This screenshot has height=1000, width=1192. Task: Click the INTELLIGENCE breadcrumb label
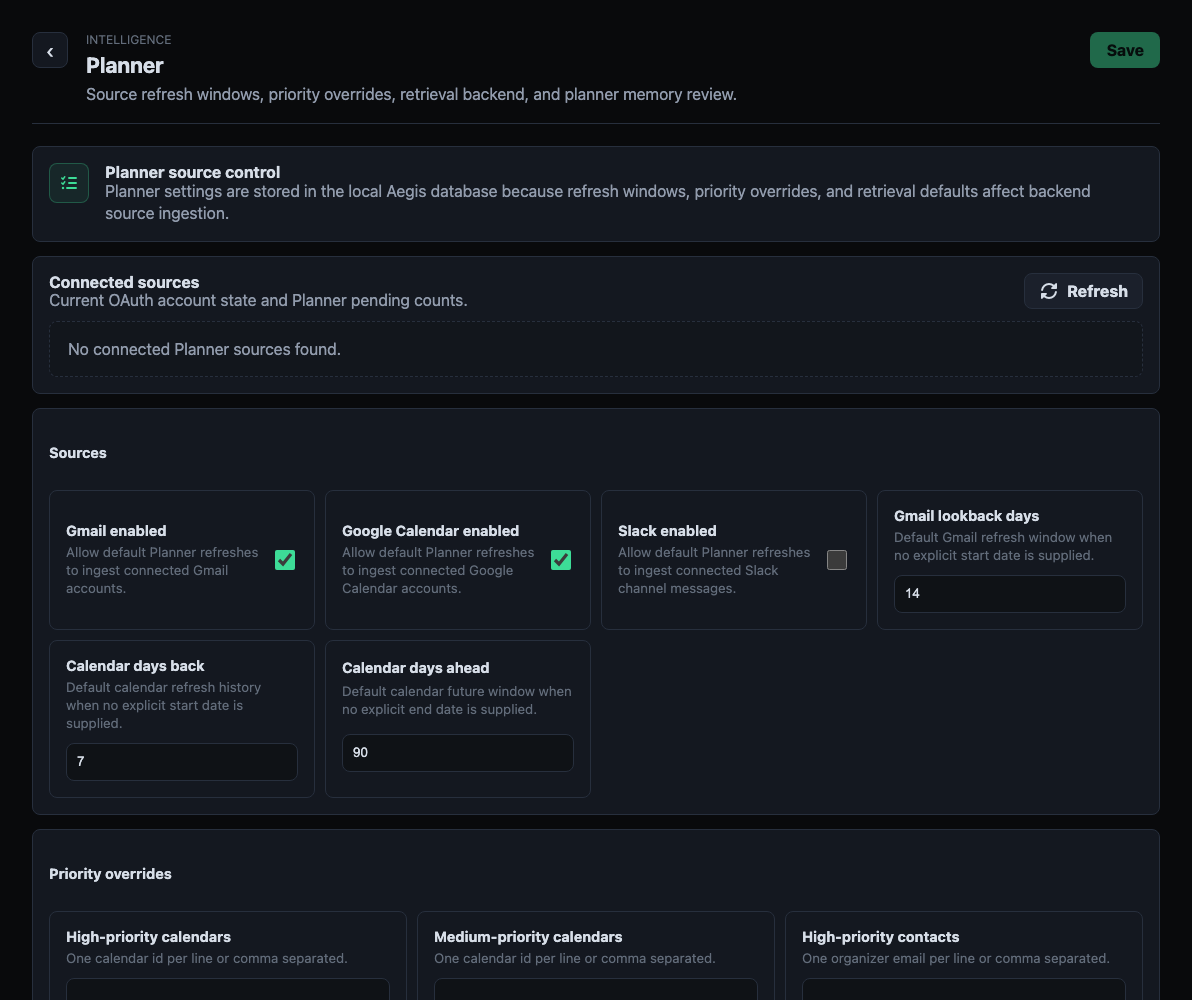coord(128,40)
